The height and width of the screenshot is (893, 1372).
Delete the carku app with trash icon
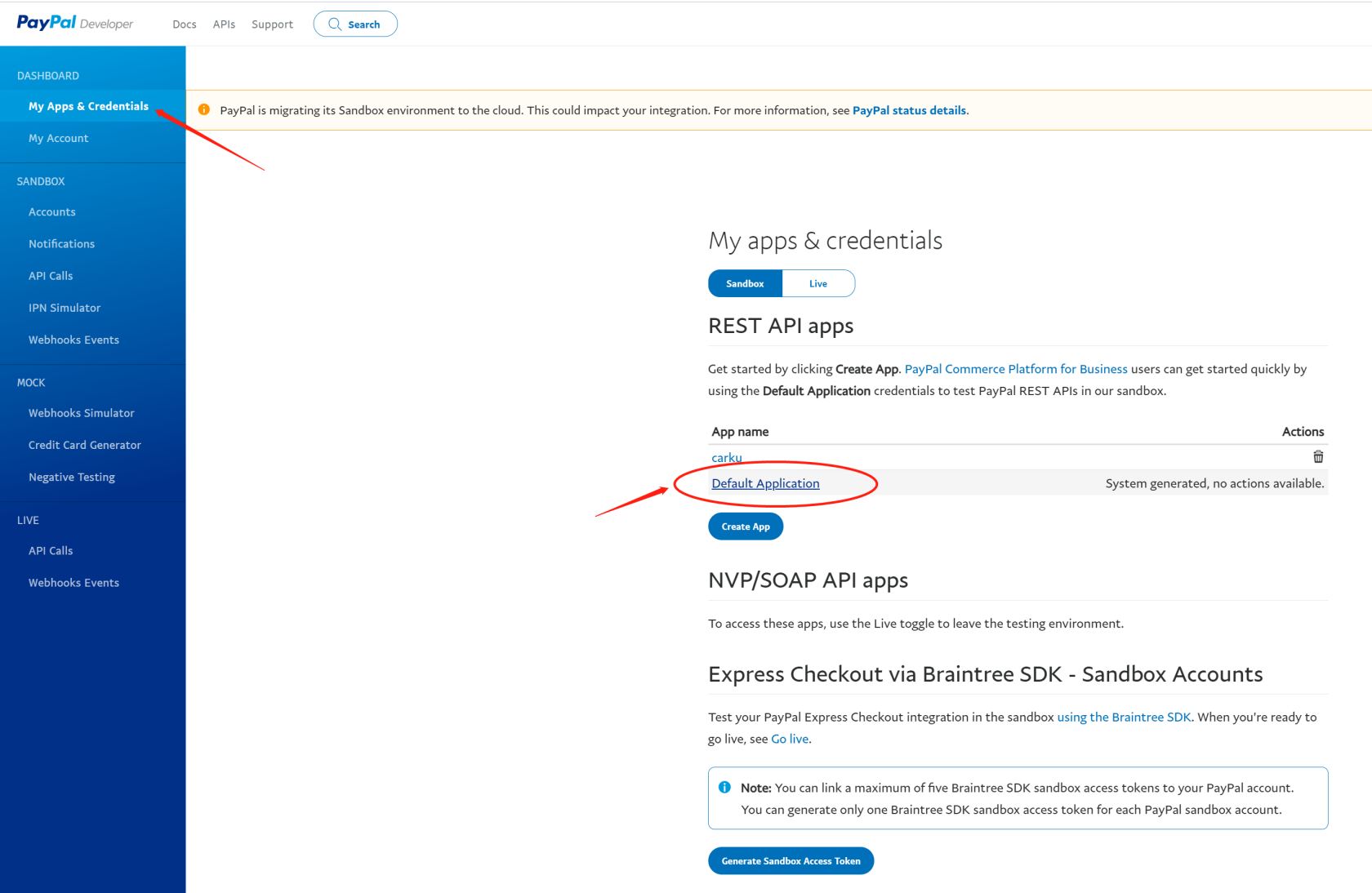1318,456
